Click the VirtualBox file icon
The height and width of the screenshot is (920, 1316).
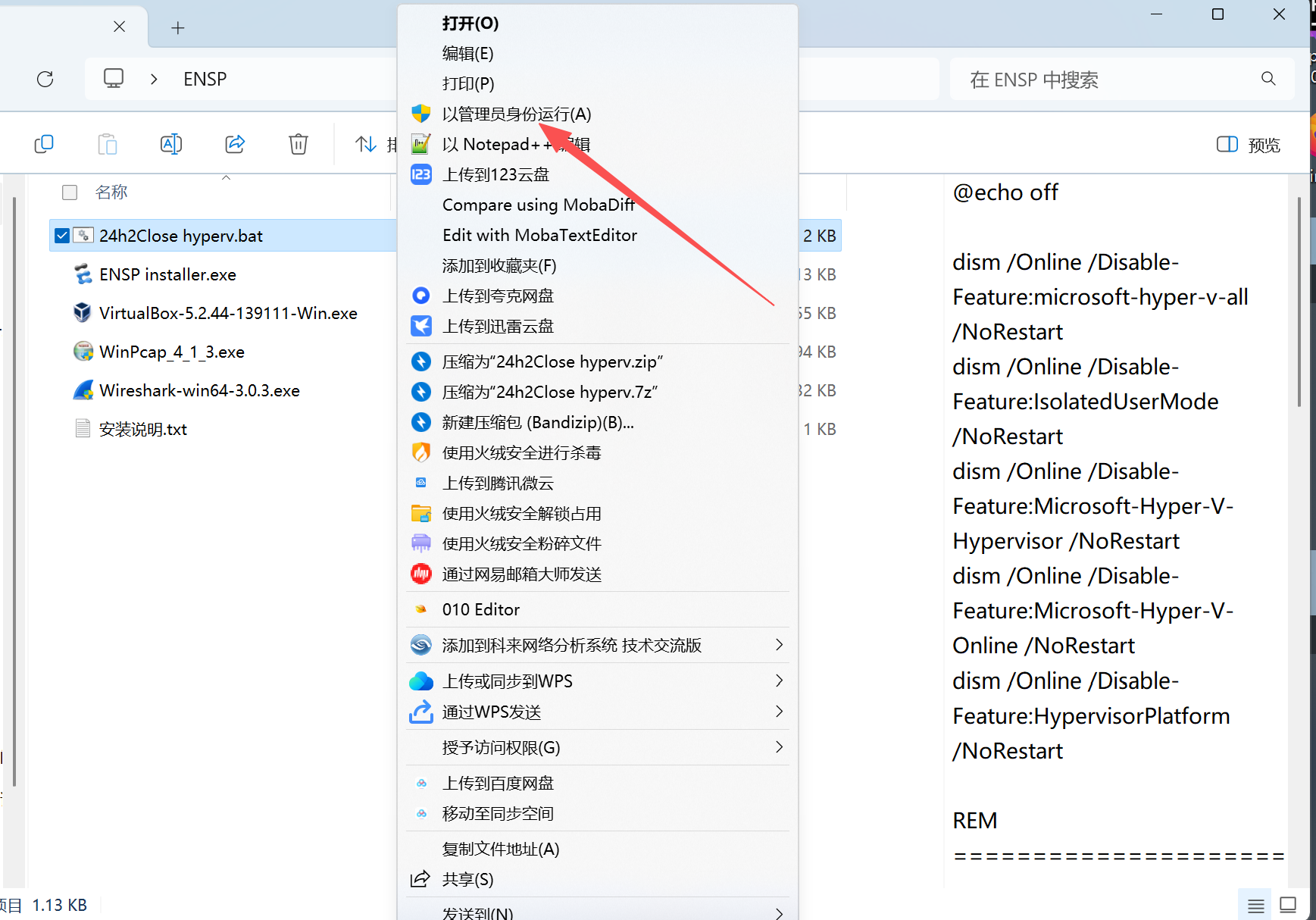pyautogui.click(x=83, y=313)
